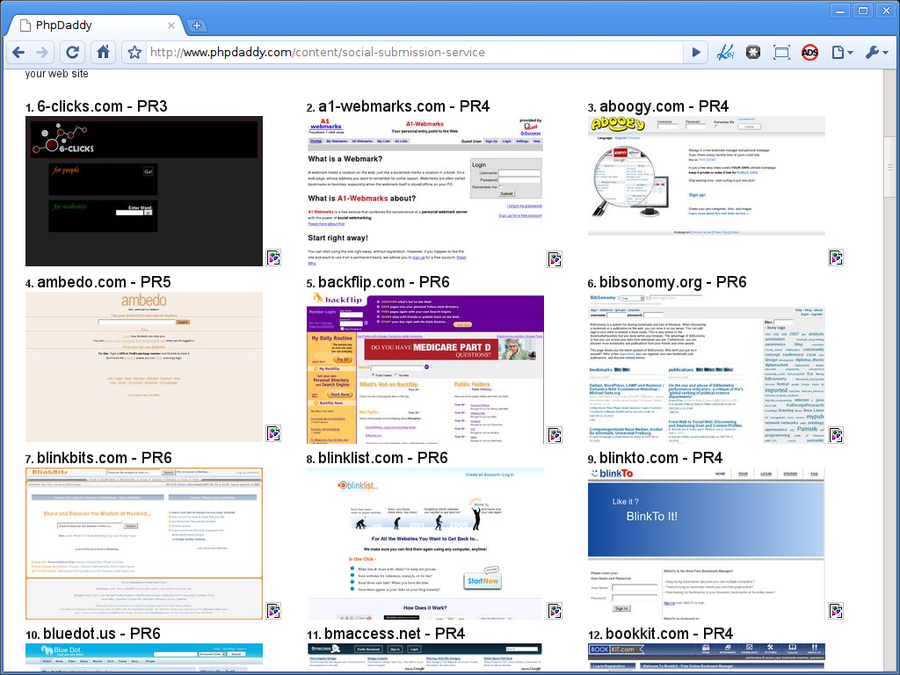Click the heading 'blinklist.com - PR6'
900x675 pixels.
coord(383,457)
